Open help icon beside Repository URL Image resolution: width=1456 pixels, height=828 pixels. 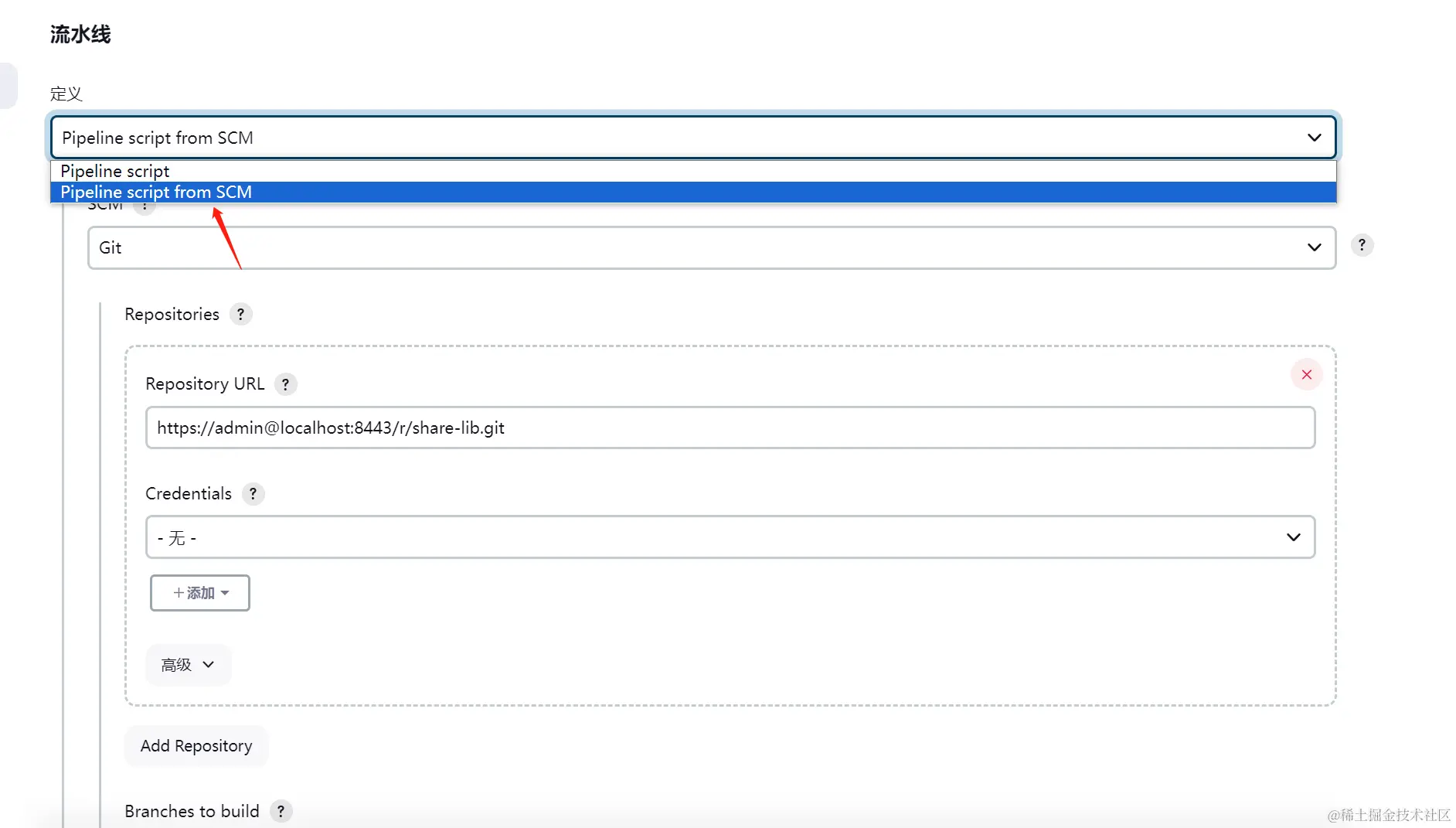(286, 384)
